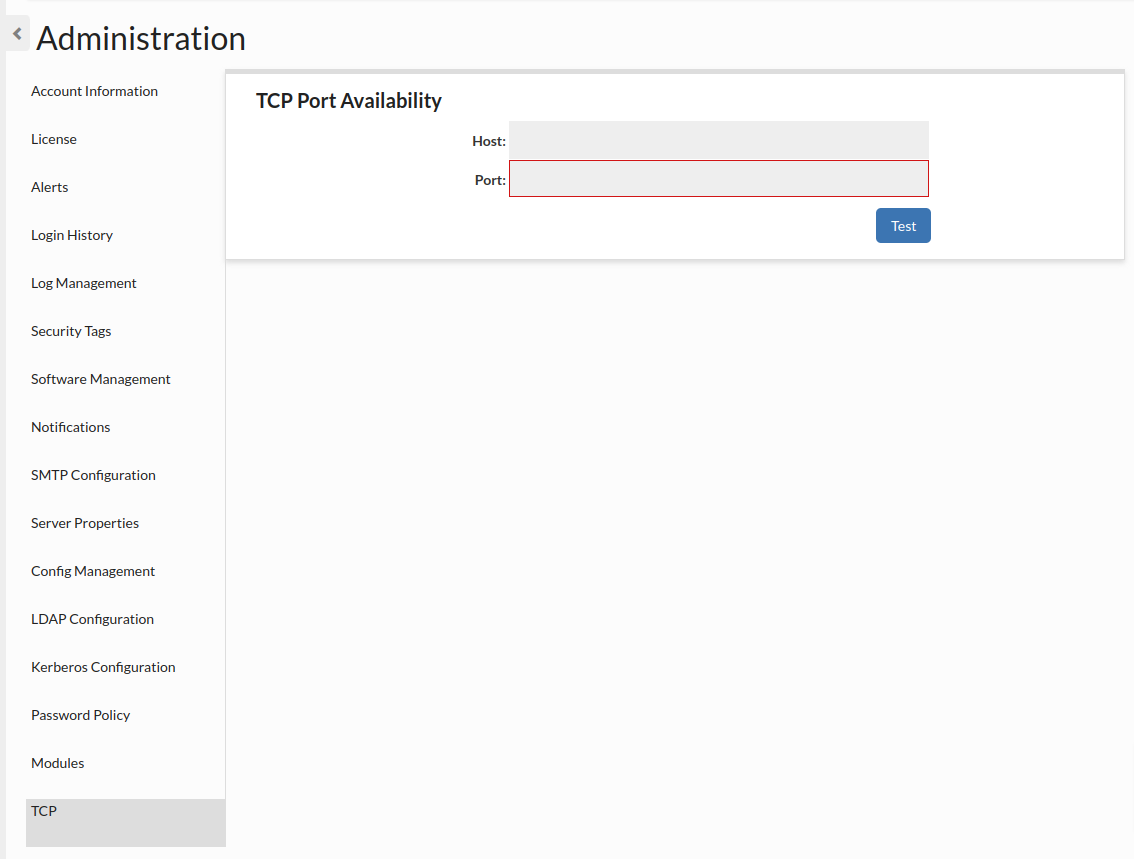Open Config Management
Screen dimensions: 1134x859
tap(93, 571)
